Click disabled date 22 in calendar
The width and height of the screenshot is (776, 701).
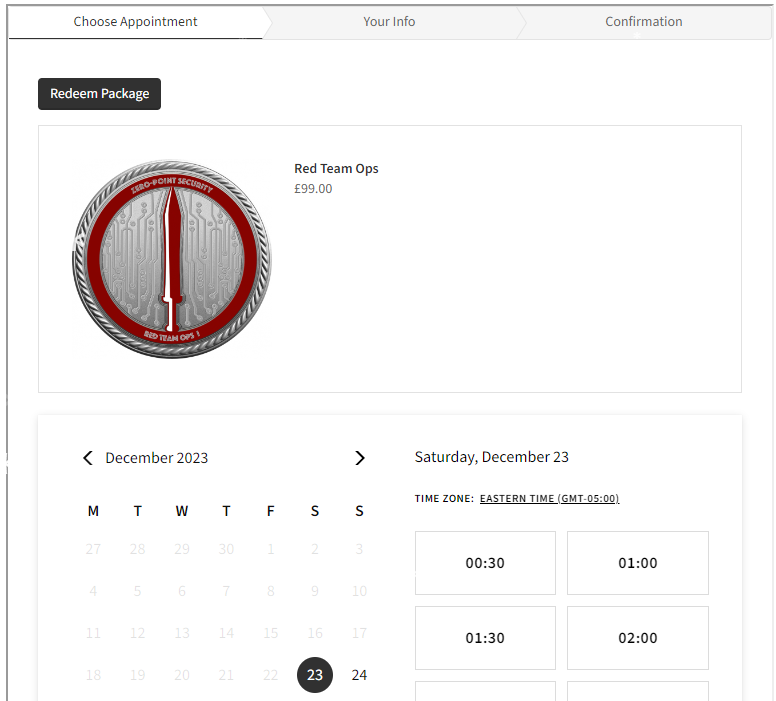[x=270, y=675]
